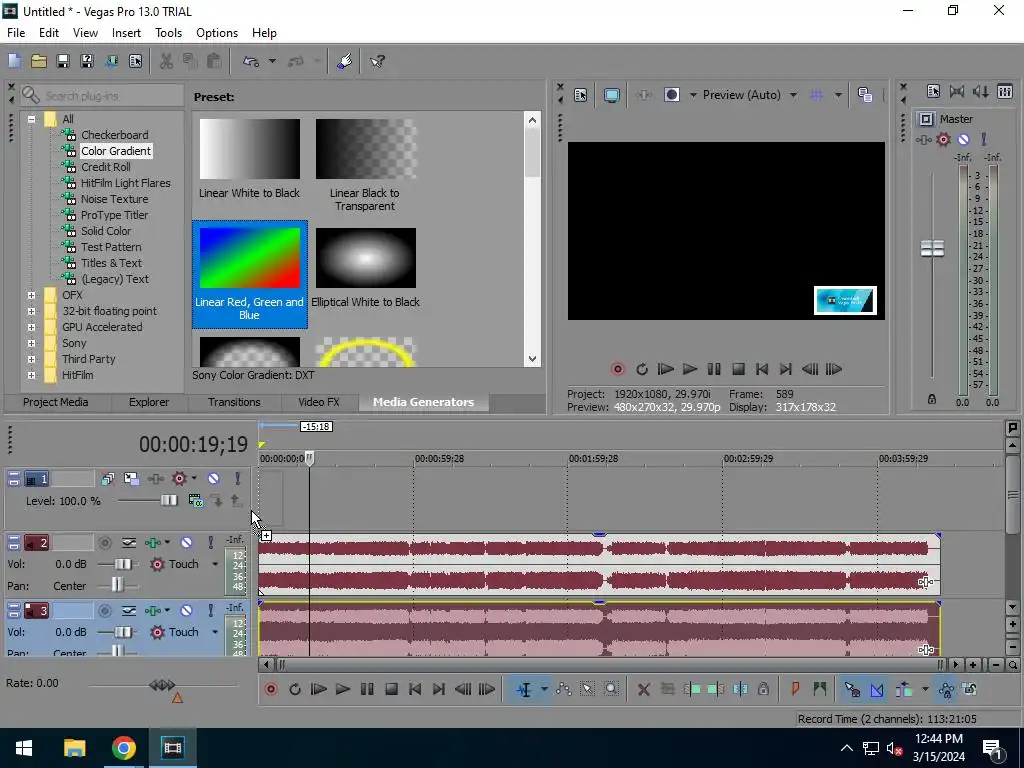
Task: Open the Options menu
Action: tap(217, 33)
